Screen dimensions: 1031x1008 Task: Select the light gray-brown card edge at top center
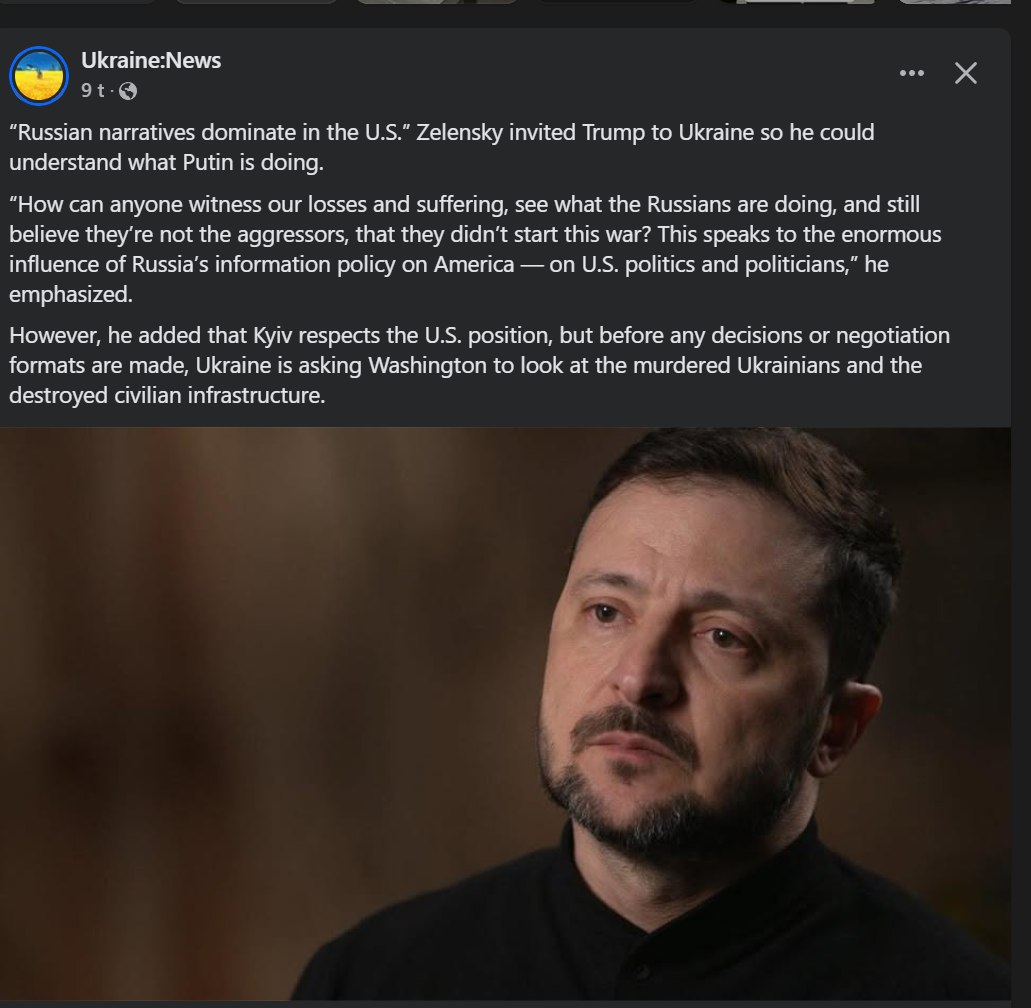tap(437, 2)
